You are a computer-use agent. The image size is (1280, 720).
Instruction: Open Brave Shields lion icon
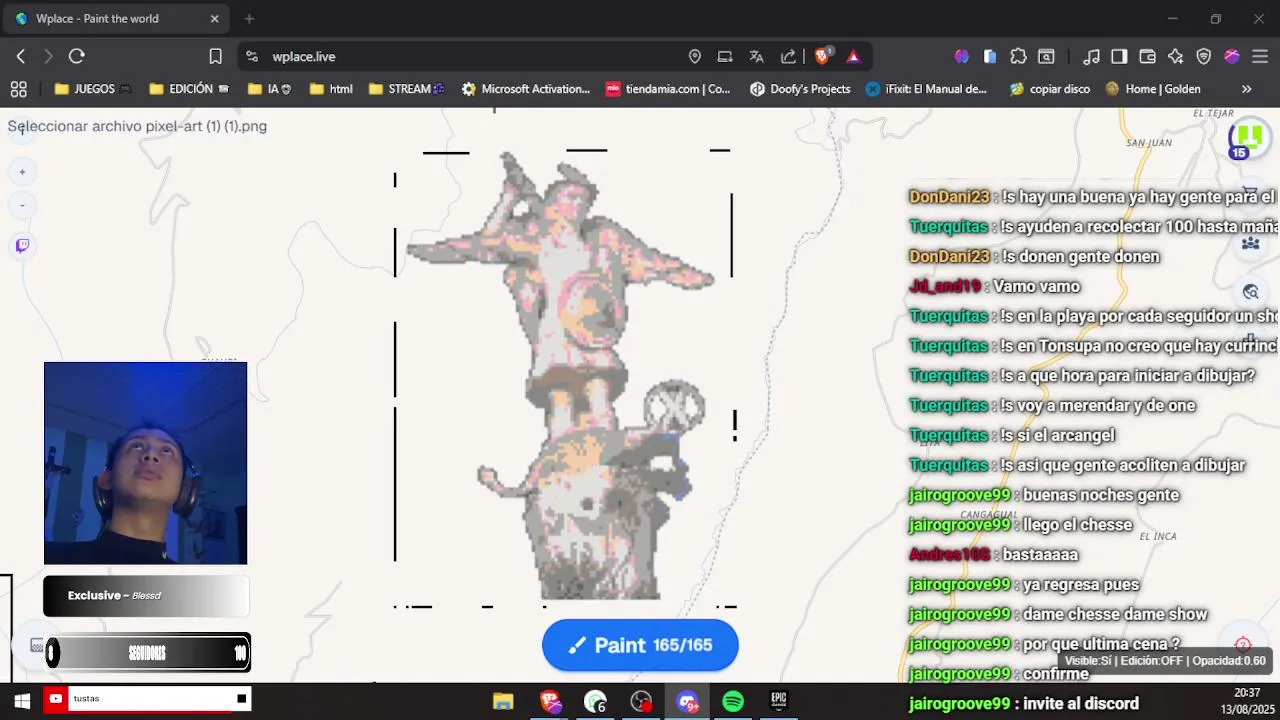coord(822,57)
